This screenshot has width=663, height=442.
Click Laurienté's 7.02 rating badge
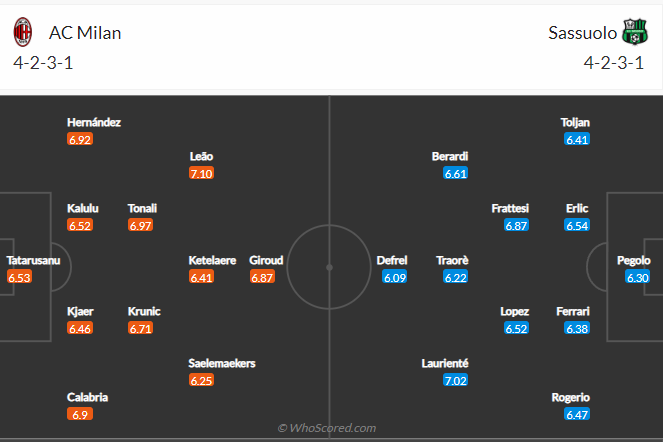(455, 380)
